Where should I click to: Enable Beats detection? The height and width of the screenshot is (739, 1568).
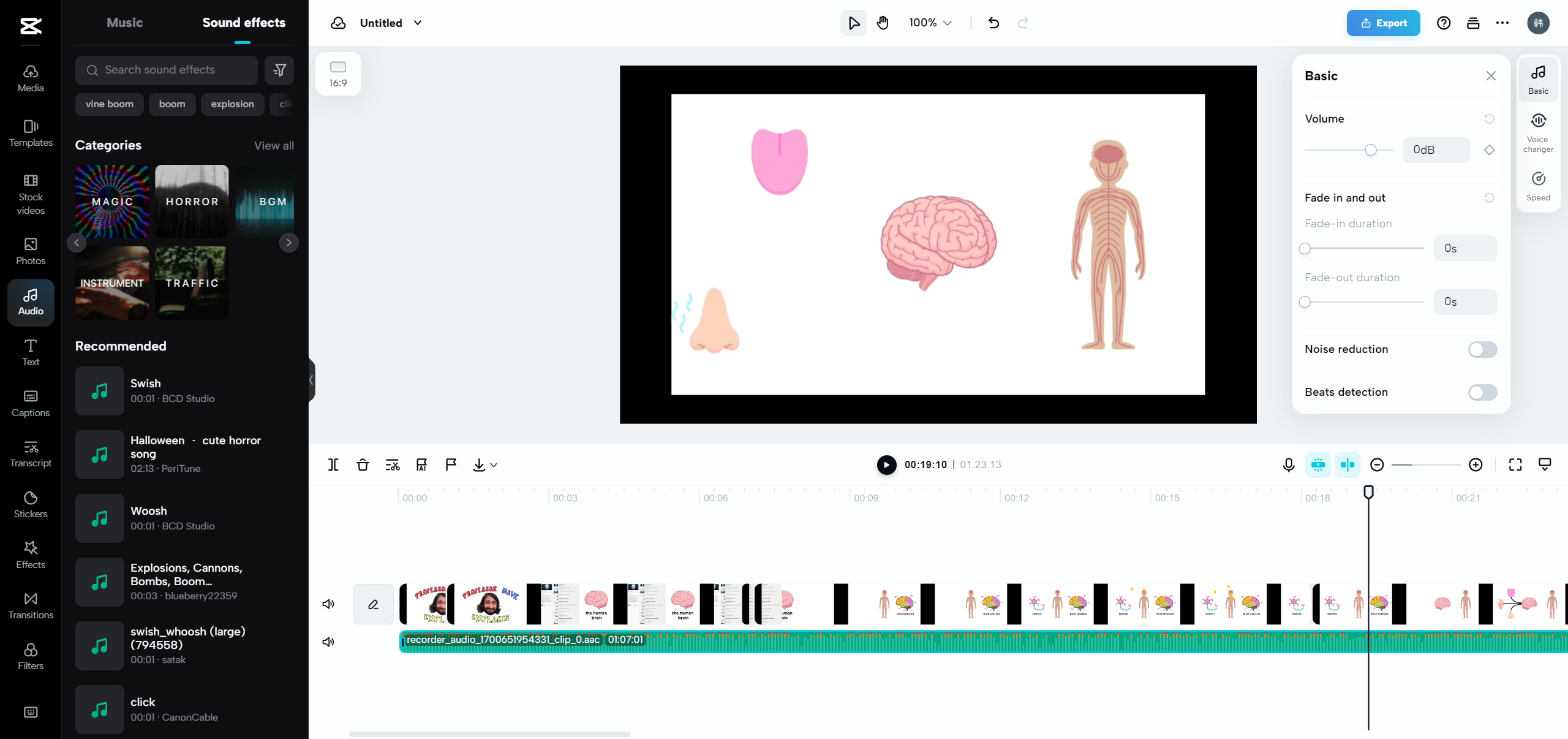pos(1482,393)
